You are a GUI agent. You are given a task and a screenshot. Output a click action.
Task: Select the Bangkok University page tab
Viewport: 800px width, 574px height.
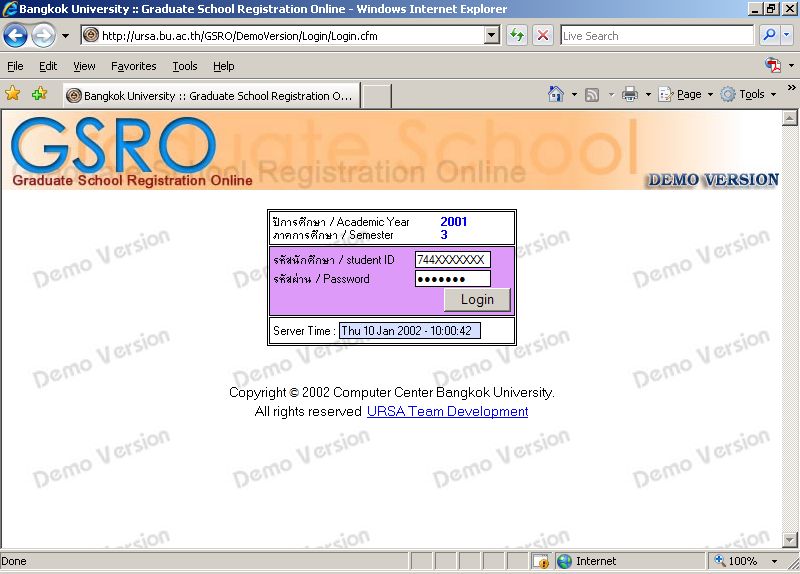tap(212, 96)
